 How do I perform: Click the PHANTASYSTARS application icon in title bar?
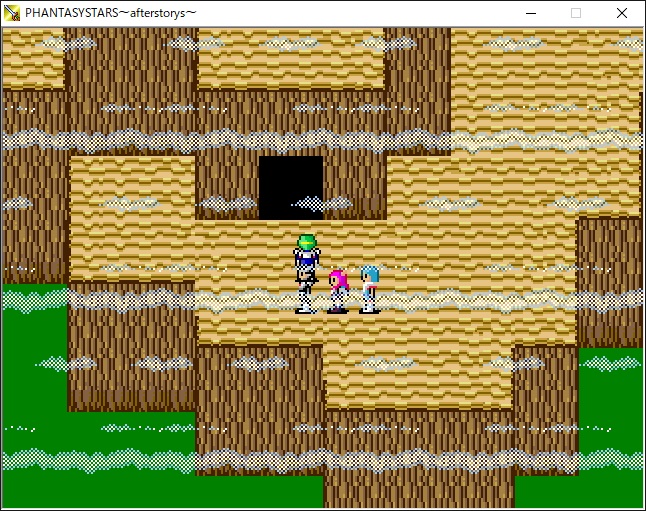tap(13, 13)
